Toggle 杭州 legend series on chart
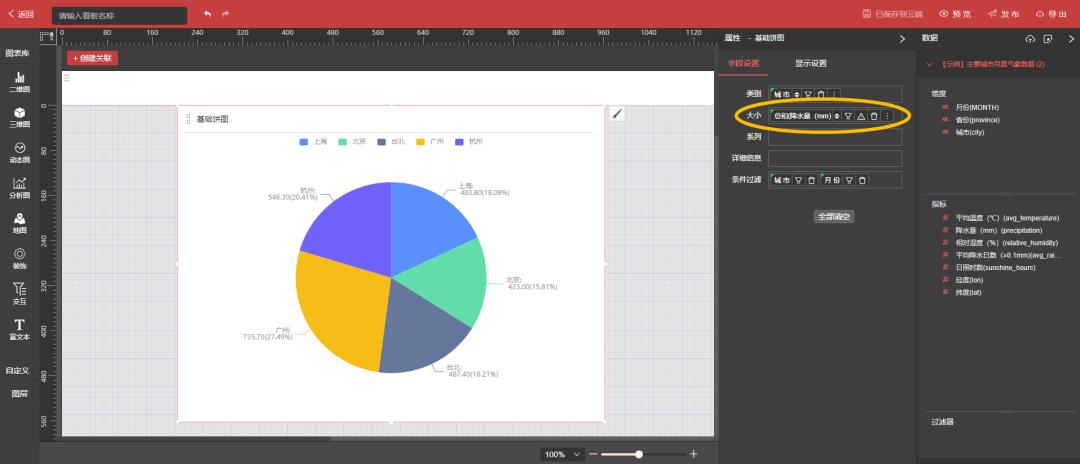Viewport: 1080px width, 464px height. pyautogui.click(x=469, y=142)
